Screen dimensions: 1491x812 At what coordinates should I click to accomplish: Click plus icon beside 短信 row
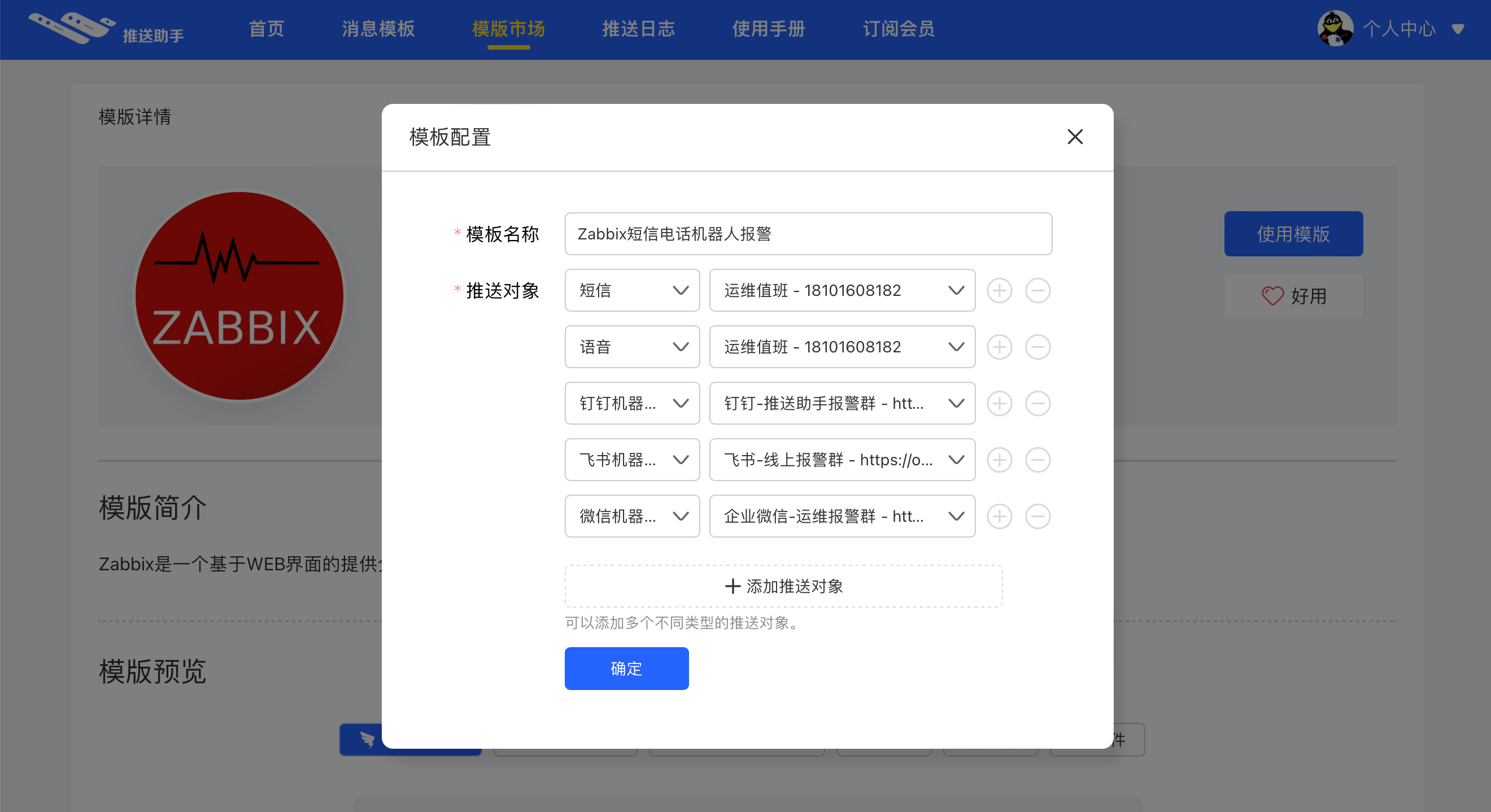coord(999,291)
